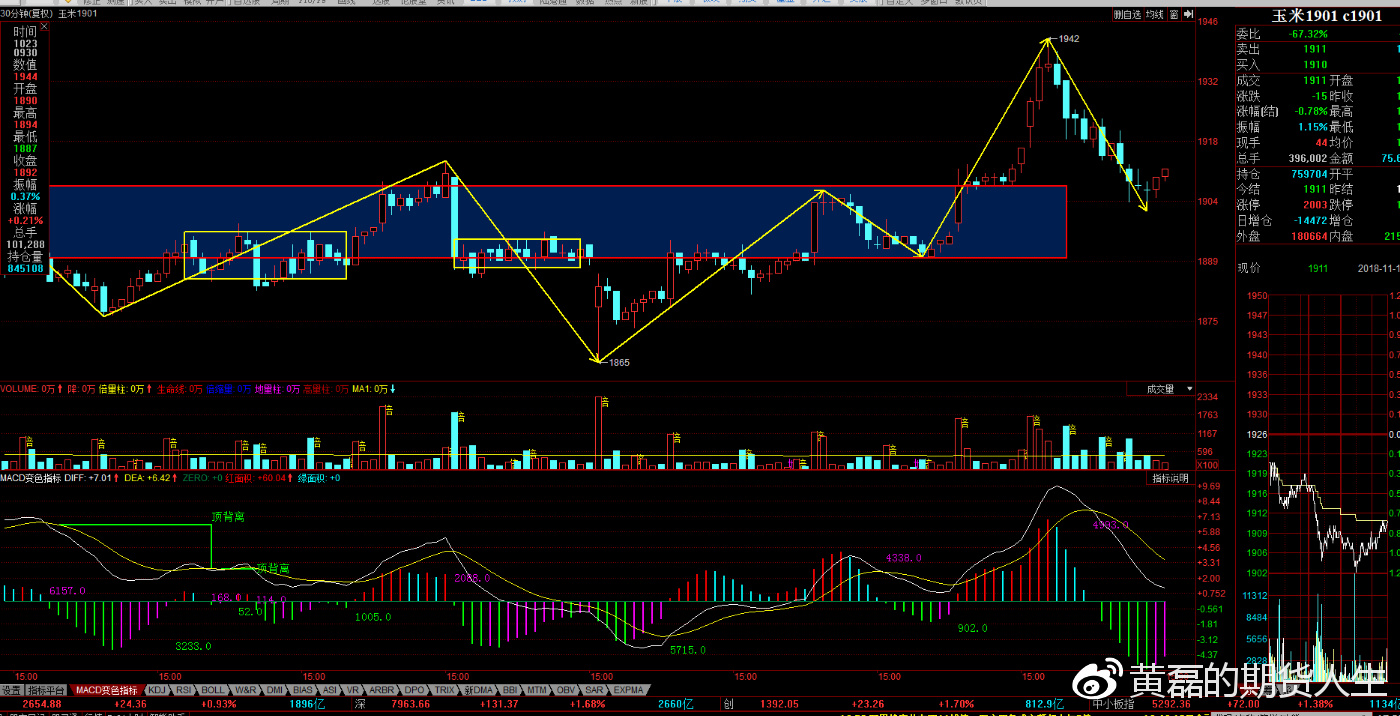Image resolution: width=1400 pixels, height=716 pixels.
Task: Collapse the side panel with the arrow icon
Action: 1188,15
